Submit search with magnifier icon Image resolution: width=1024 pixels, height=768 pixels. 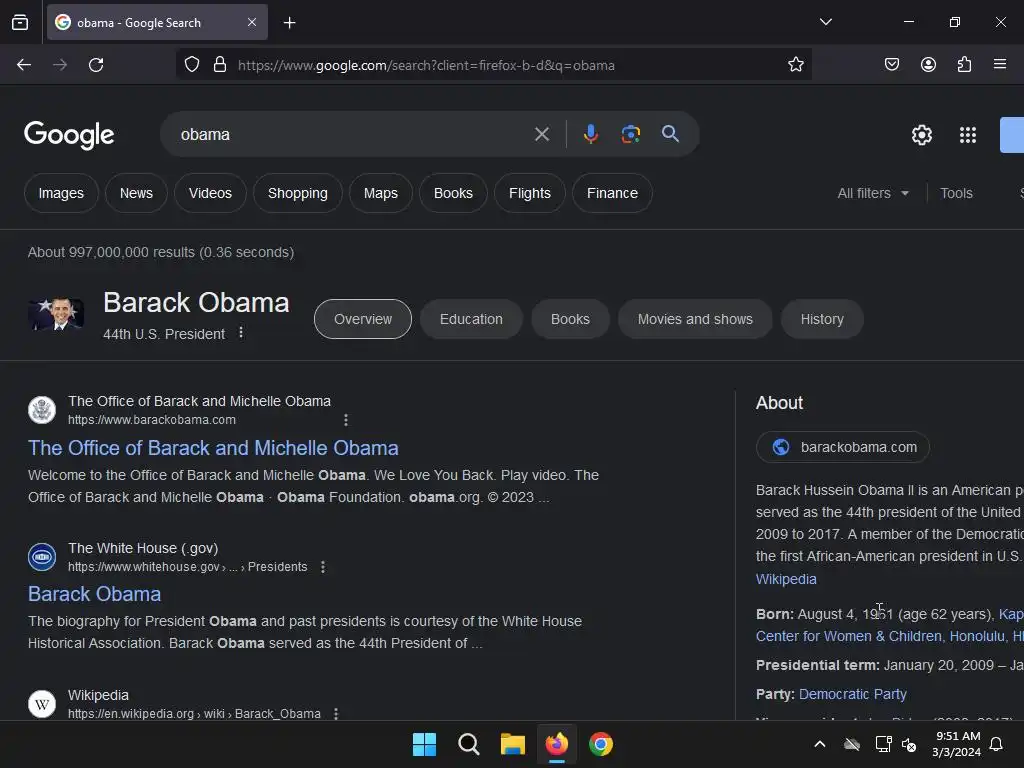(x=670, y=134)
